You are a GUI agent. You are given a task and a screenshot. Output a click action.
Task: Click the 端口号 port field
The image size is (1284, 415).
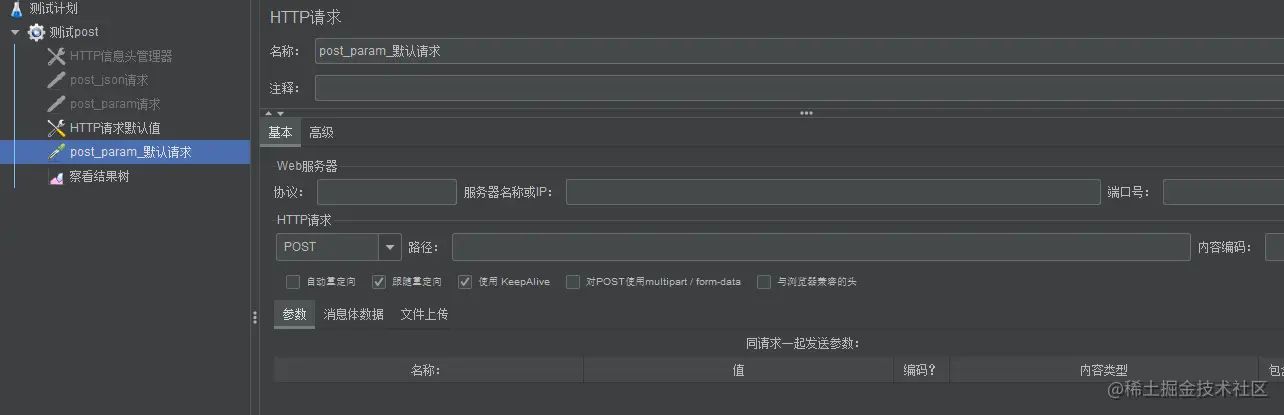1223,192
